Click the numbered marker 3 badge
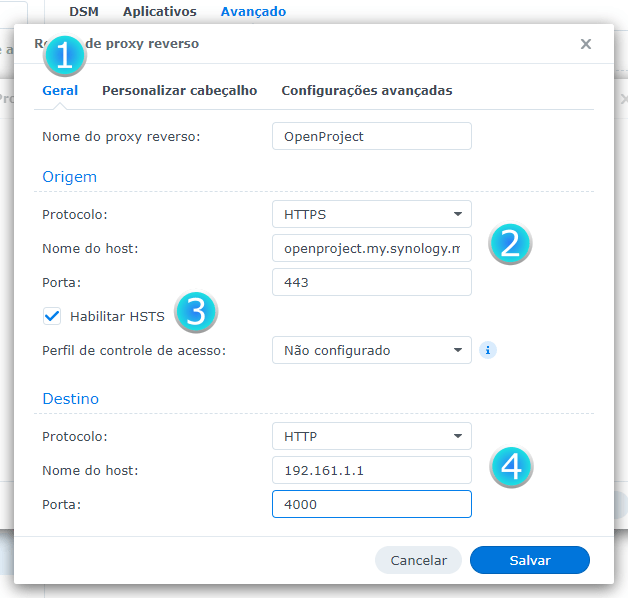The width and height of the screenshot is (628, 598). (x=196, y=312)
